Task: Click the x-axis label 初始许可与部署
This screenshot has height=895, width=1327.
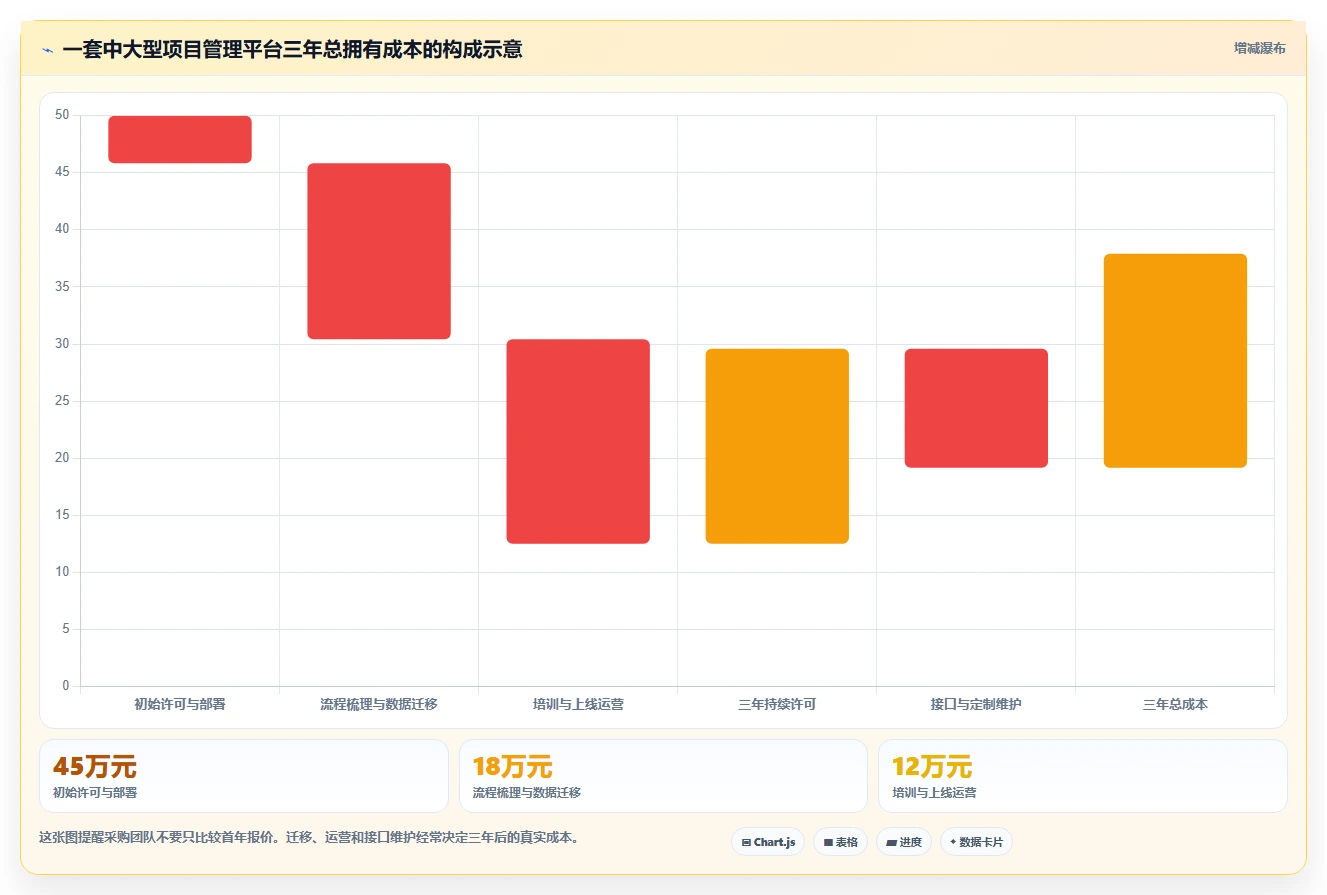Action: (x=180, y=704)
